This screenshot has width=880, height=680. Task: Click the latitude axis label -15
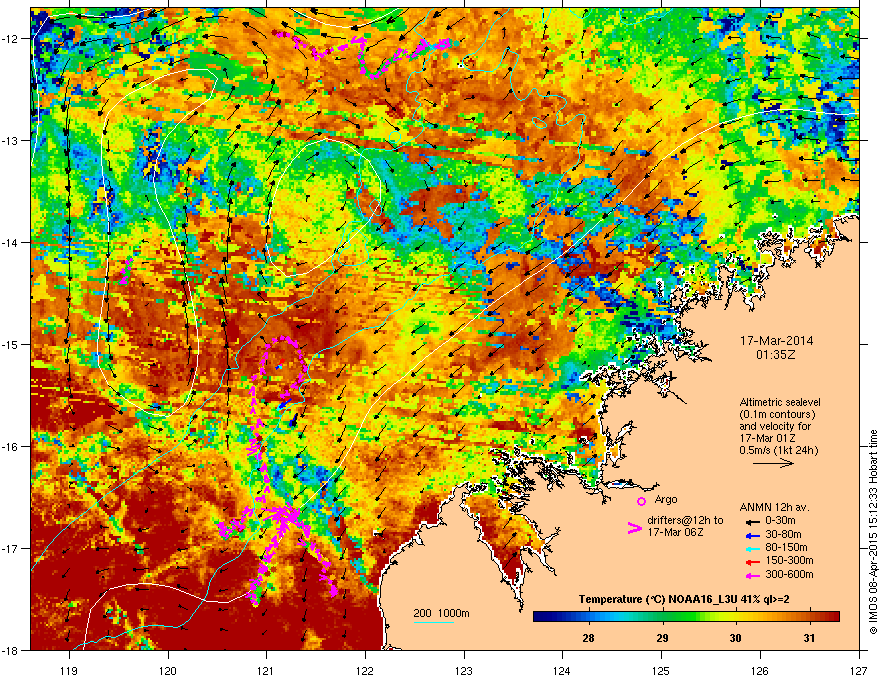10,344
